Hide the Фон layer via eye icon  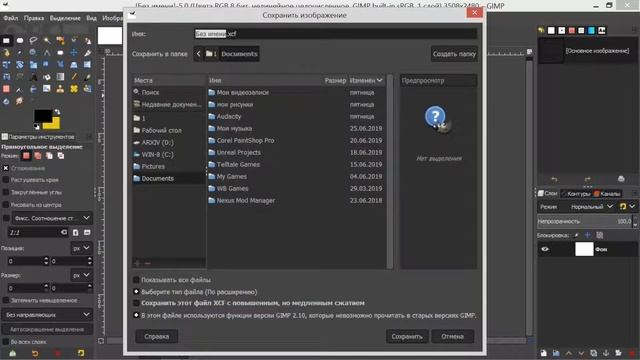coord(545,249)
